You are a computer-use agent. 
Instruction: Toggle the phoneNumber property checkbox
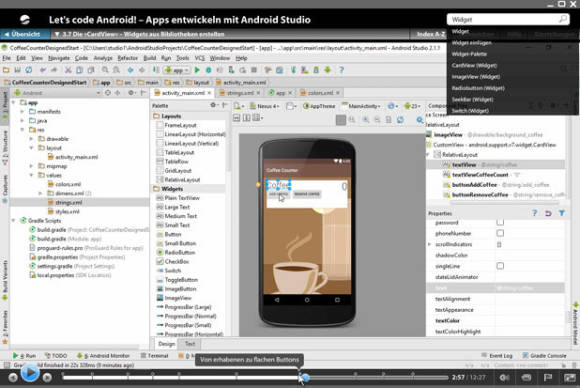(x=500, y=233)
